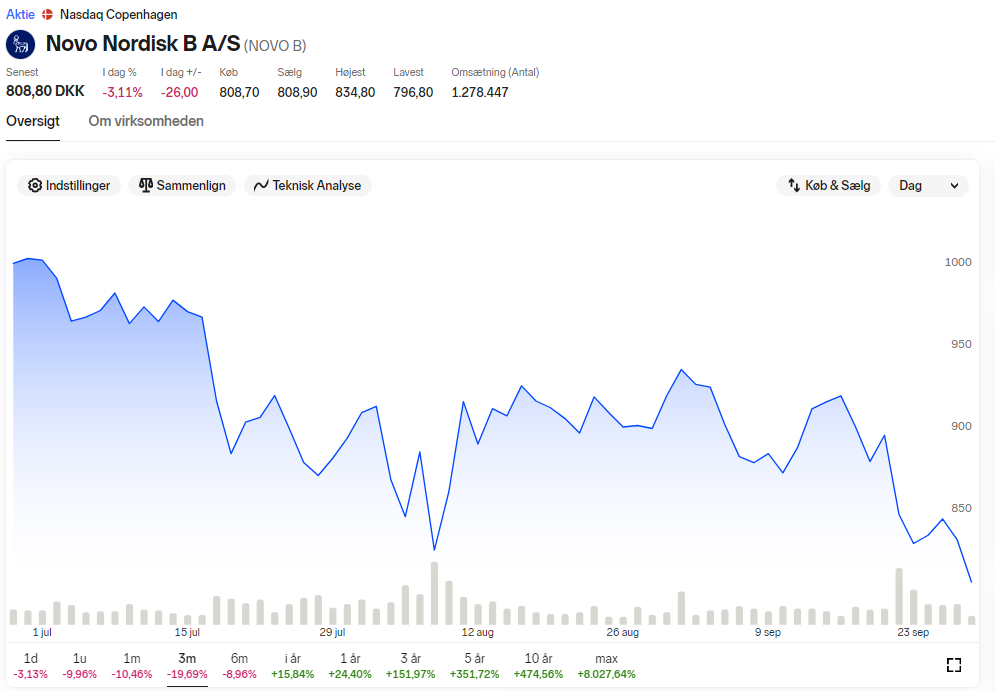995x691 pixels.
Task: Click the chevron arrow of the Dag dropdown
Action: (954, 186)
